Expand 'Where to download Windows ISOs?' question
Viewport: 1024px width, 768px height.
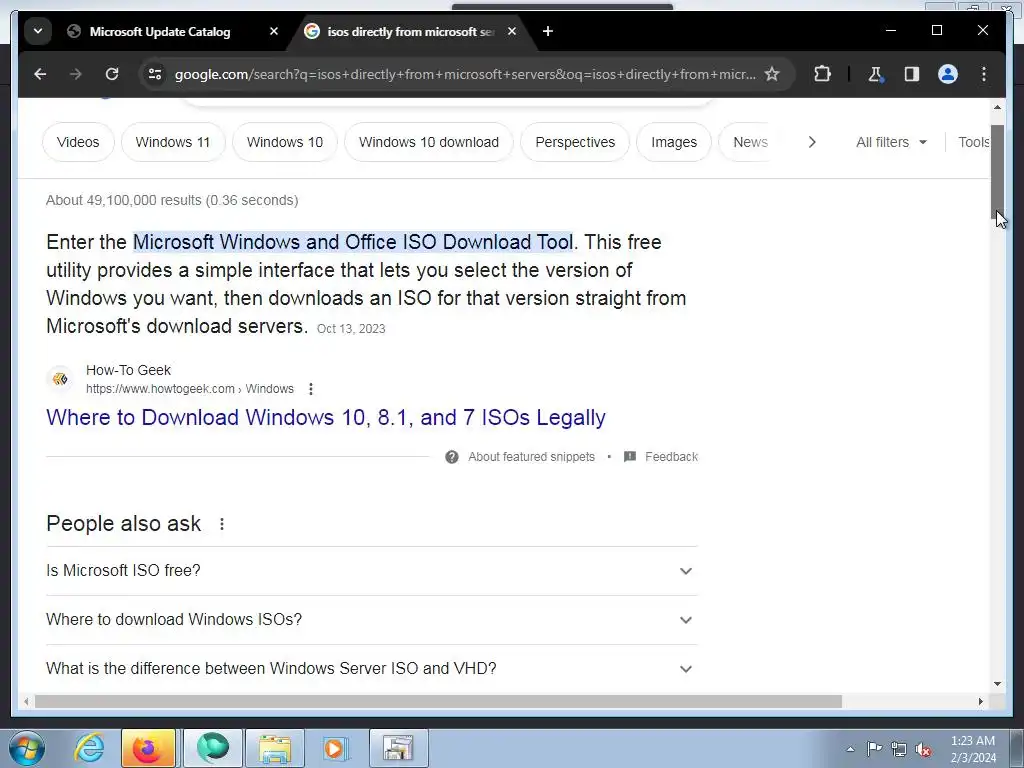click(x=372, y=620)
